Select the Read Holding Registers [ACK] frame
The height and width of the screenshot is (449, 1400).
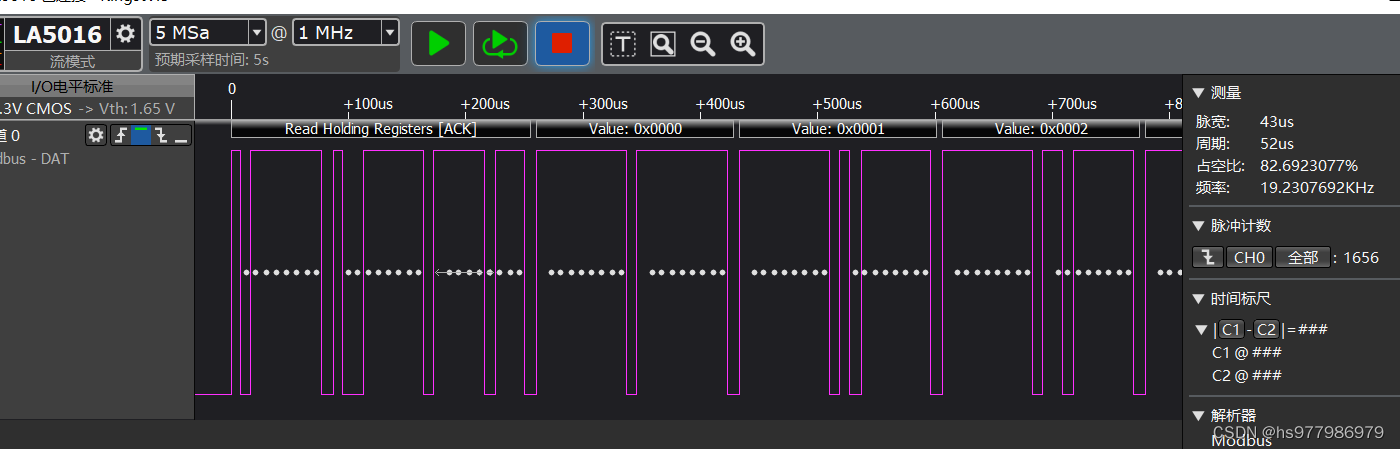click(x=381, y=129)
